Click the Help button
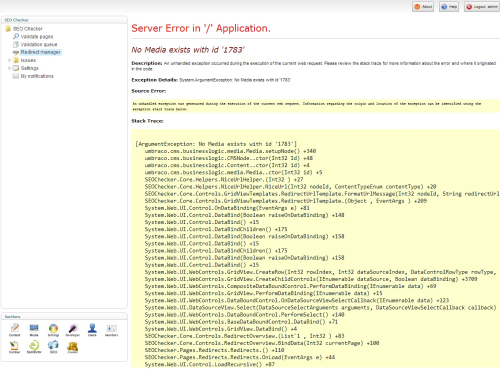 pyautogui.click(x=449, y=7)
